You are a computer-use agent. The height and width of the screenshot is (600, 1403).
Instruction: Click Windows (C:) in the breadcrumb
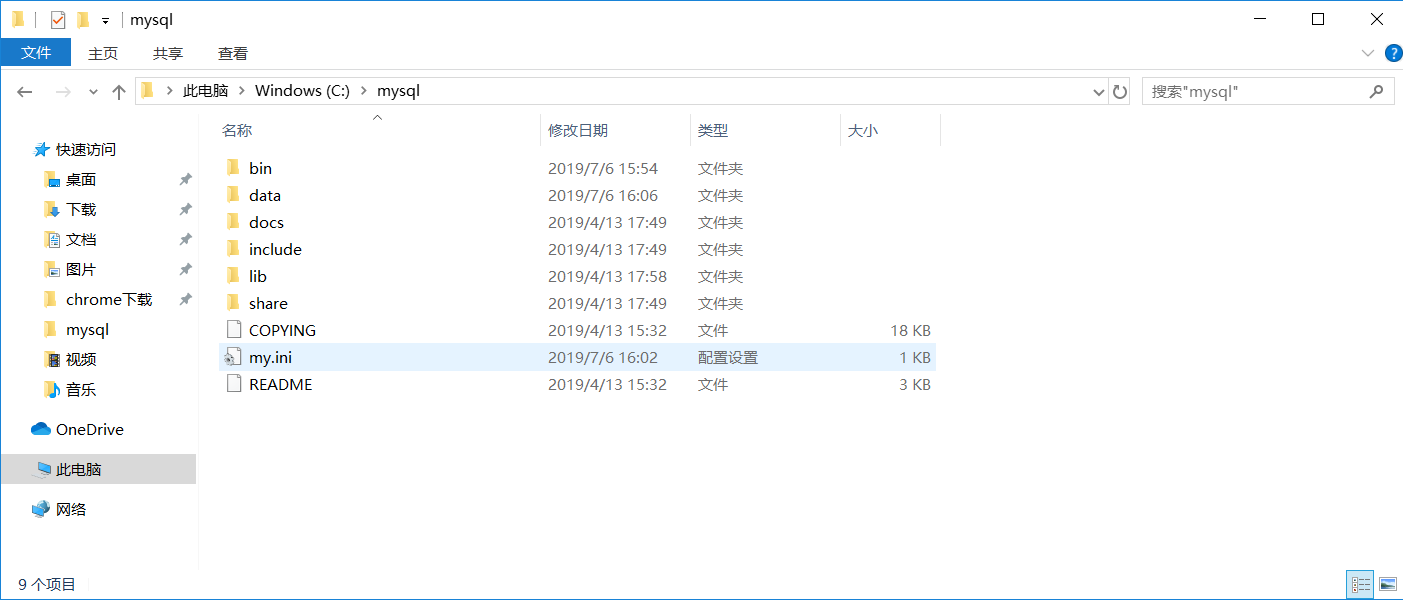coord(302,91)
